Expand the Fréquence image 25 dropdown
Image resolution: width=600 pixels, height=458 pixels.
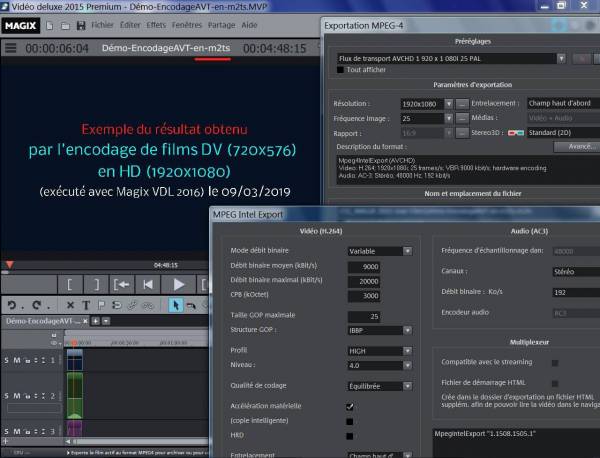pyautogui.click(x=448, y=119)
